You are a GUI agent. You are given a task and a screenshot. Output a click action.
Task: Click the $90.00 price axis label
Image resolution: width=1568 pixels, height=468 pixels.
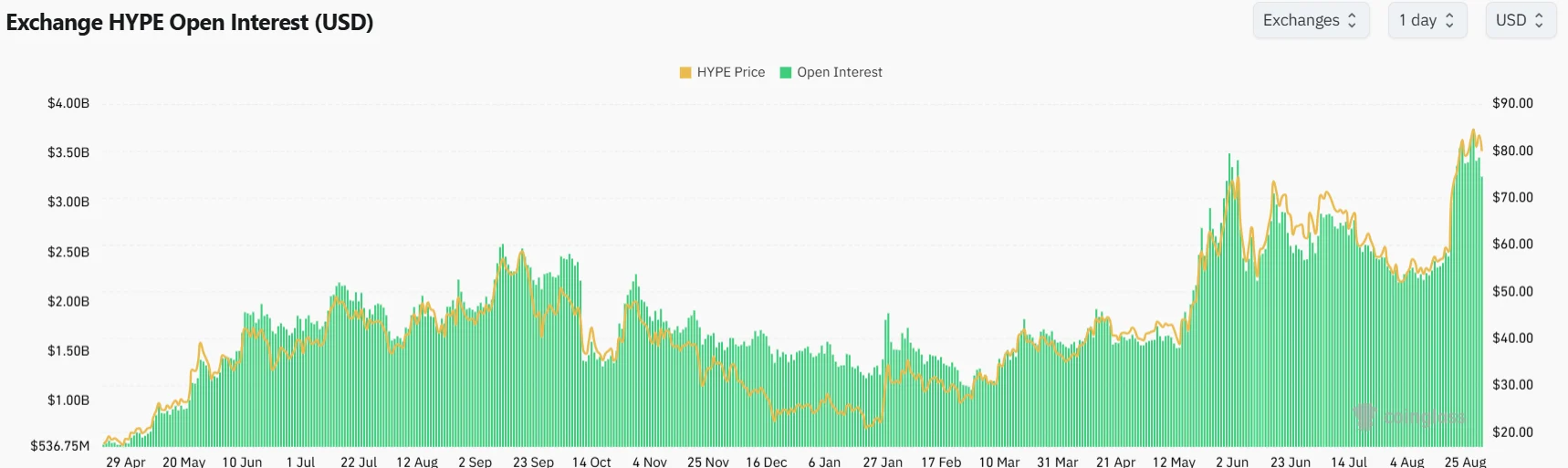(1512, 103)
